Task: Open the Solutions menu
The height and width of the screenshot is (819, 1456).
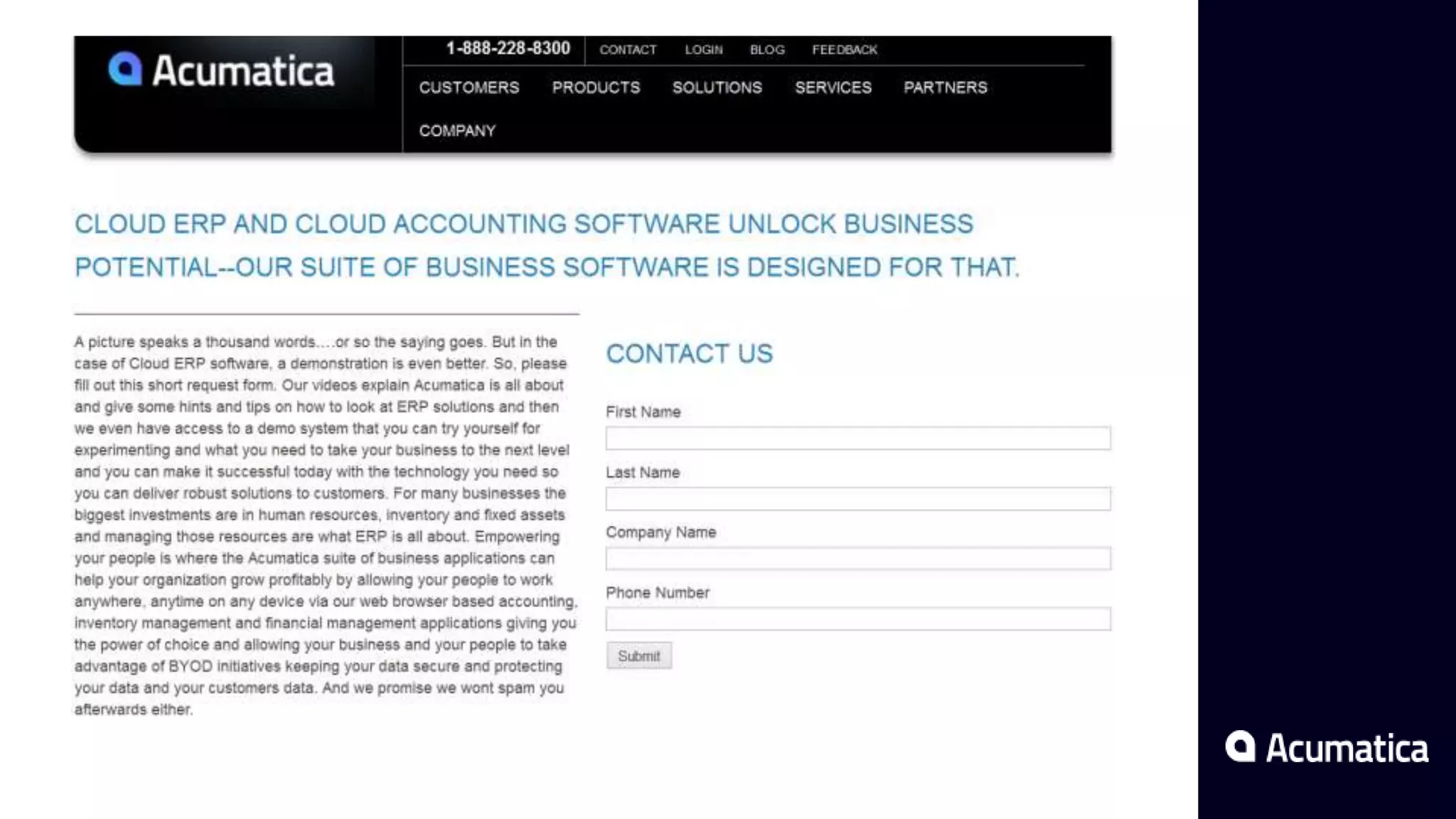Action: click(x=717, y=87)
